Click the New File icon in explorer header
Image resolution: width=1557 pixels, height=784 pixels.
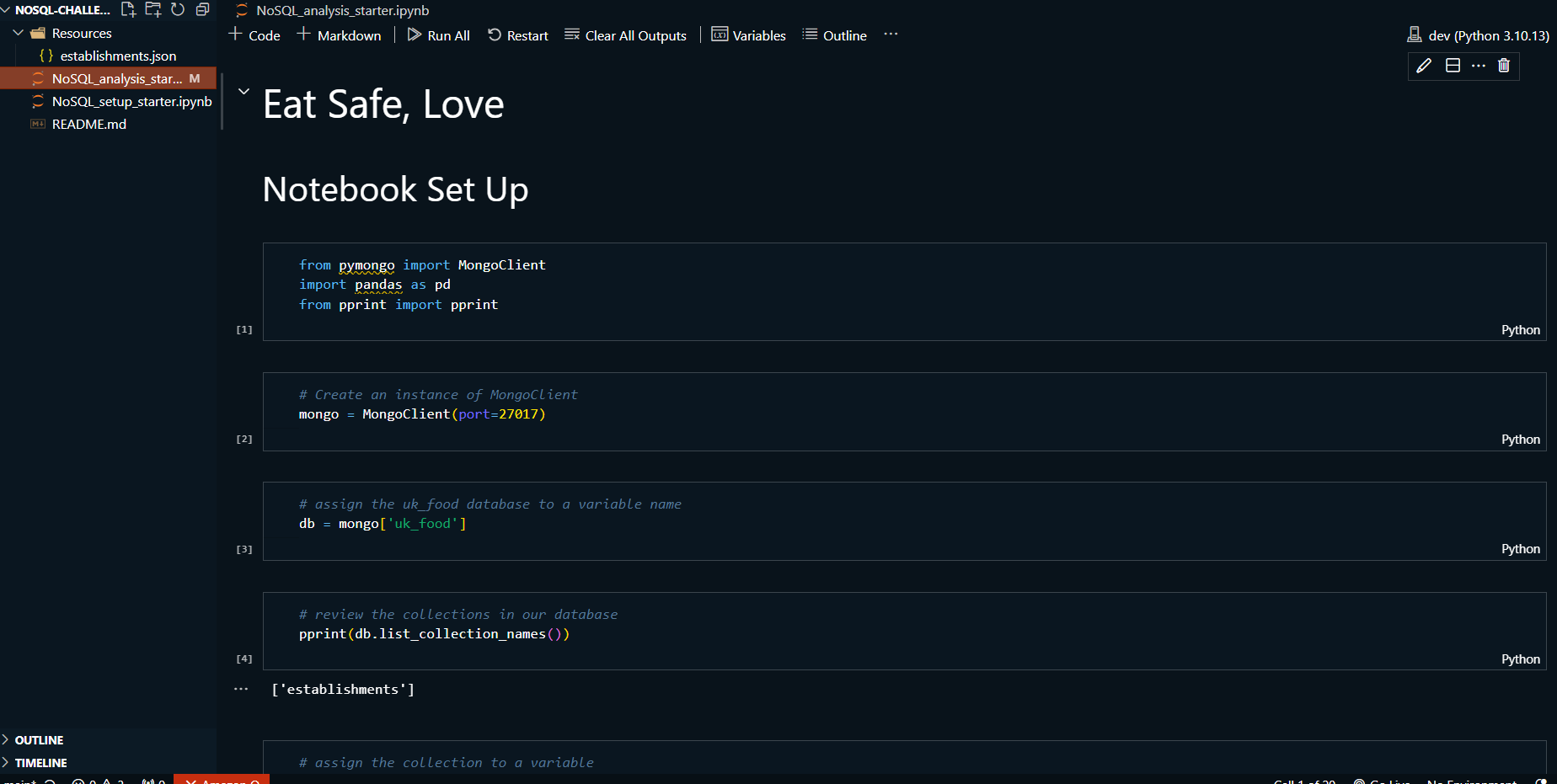(128, 10)
